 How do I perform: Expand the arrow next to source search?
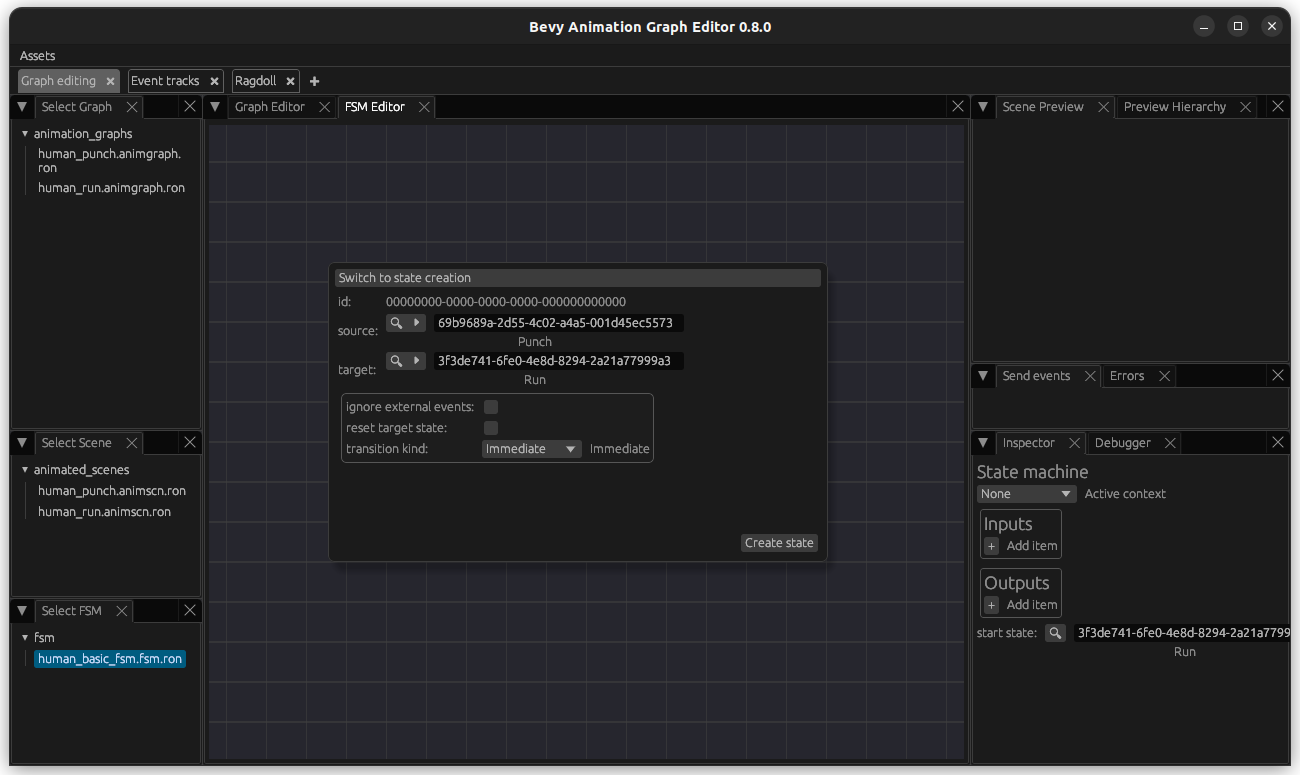click(x=417, y=323)
